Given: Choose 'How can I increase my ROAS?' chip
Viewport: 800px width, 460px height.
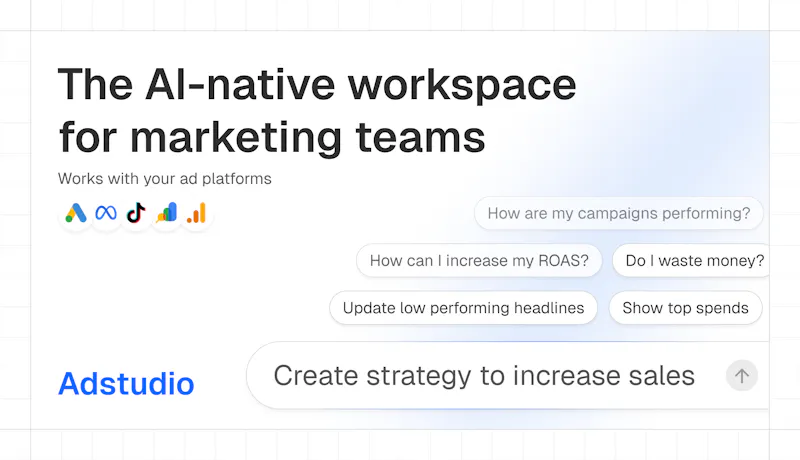Looking at the screenshot, I should 479,261.
